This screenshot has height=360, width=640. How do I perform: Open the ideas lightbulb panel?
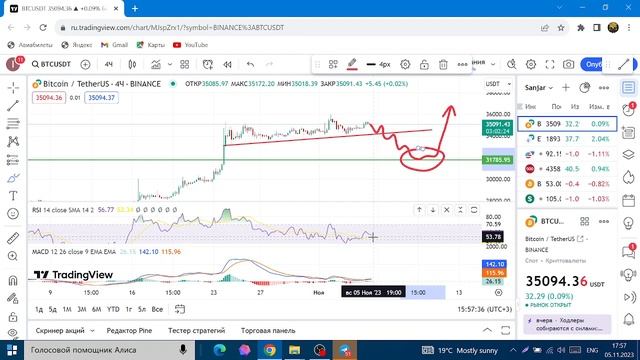pyautogui.click(x=629, y=223)
